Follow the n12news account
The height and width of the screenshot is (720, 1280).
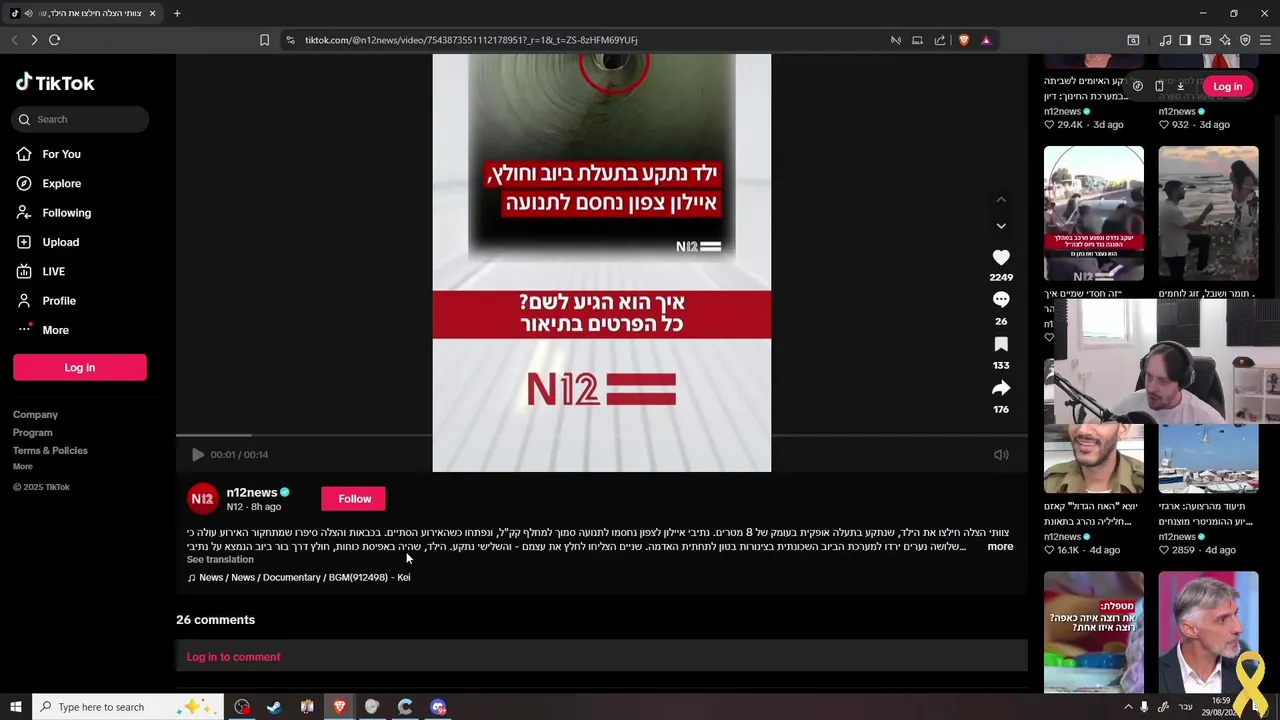(354, 499)
